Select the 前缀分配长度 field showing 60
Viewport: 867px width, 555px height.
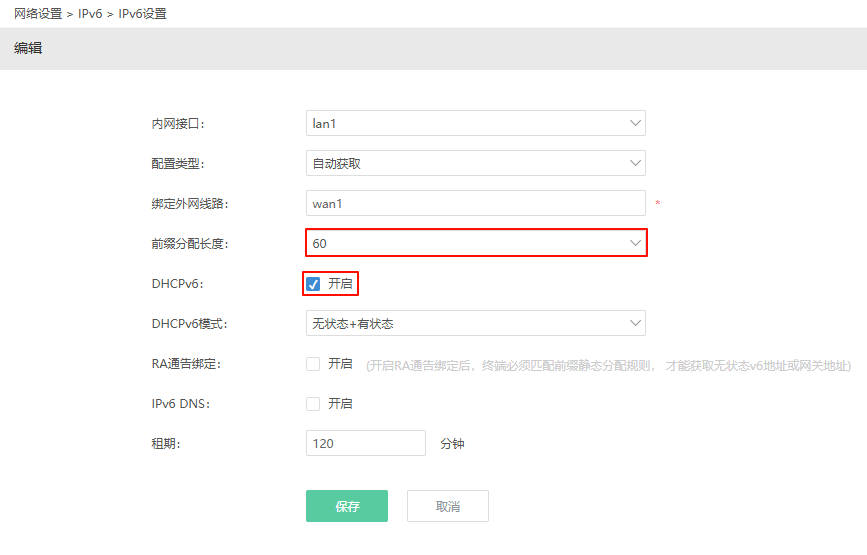(x=465, y=243)
